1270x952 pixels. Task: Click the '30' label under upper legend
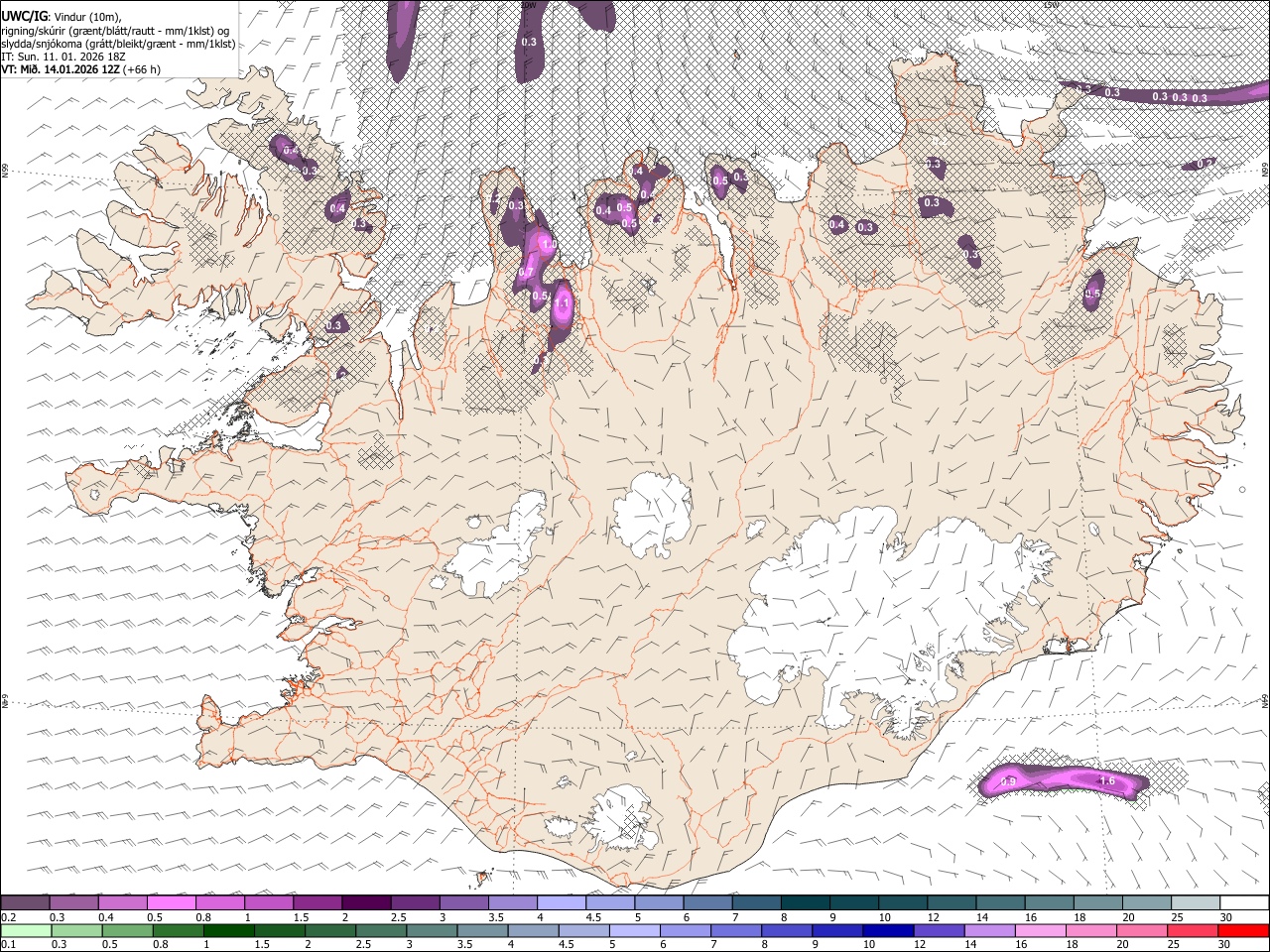[x=1226, y=917]
